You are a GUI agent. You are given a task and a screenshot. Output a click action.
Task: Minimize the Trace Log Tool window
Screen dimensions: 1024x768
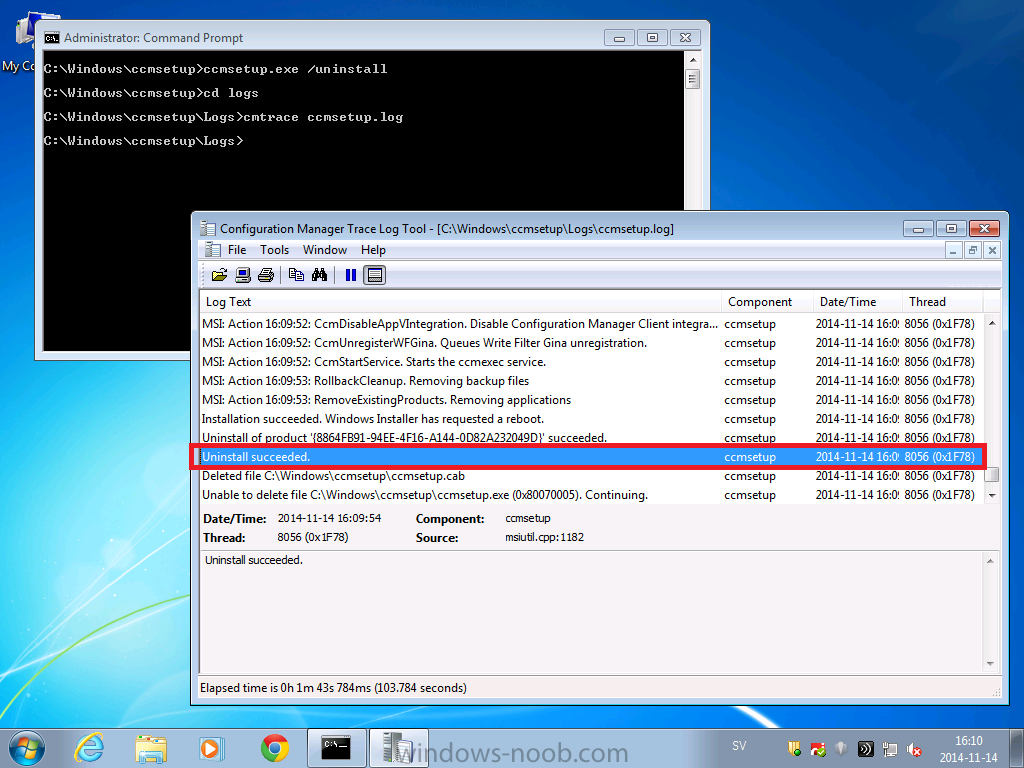point(919,229)
